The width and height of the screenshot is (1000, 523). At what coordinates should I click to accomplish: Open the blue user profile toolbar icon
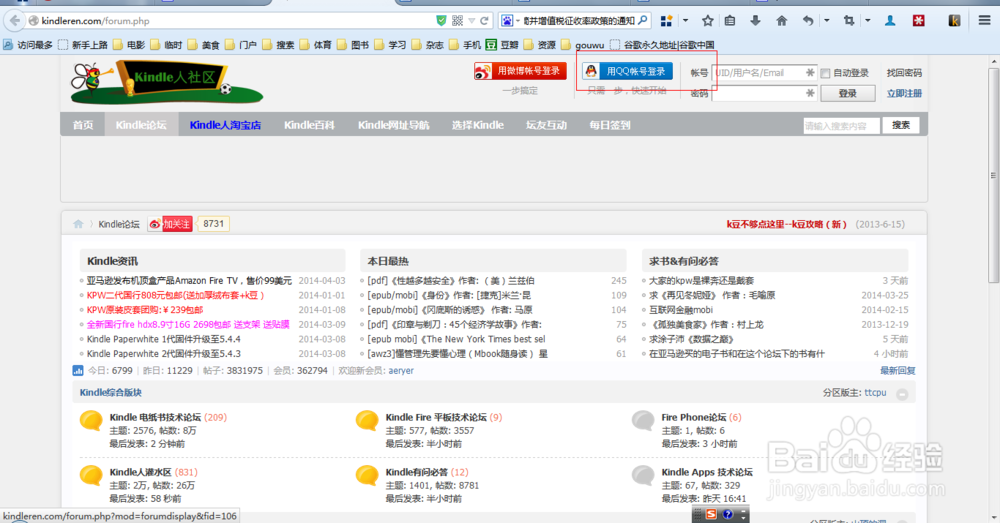click(890, 20)
